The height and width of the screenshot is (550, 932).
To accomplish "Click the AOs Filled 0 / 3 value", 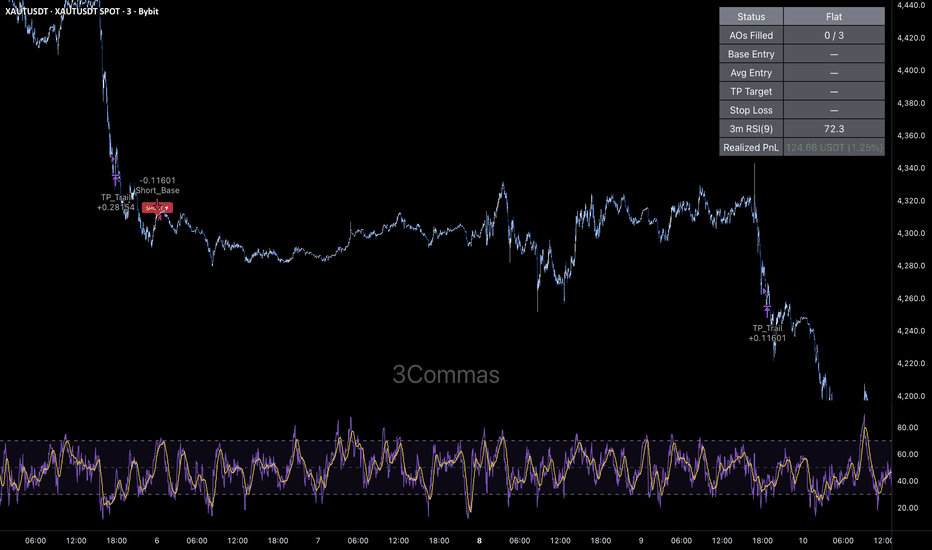I will coord(834,35).
